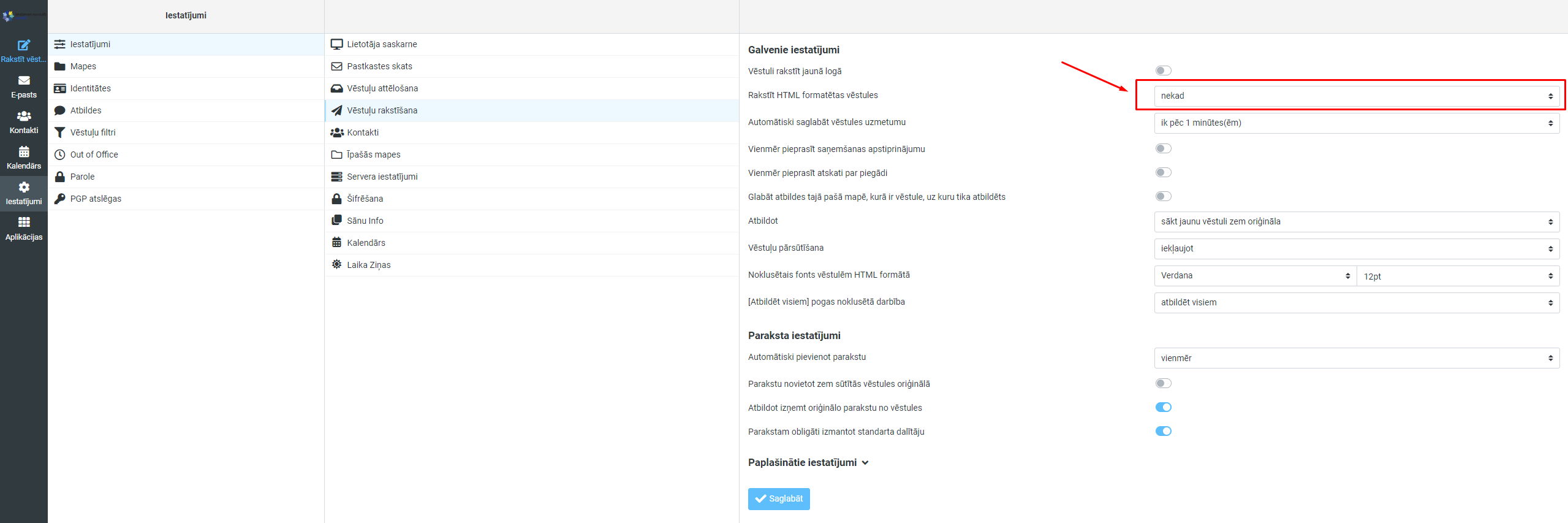
Task: Enable Vēstuli rakstīt jaunā logā toggle
Action: tap(1162, 71)
